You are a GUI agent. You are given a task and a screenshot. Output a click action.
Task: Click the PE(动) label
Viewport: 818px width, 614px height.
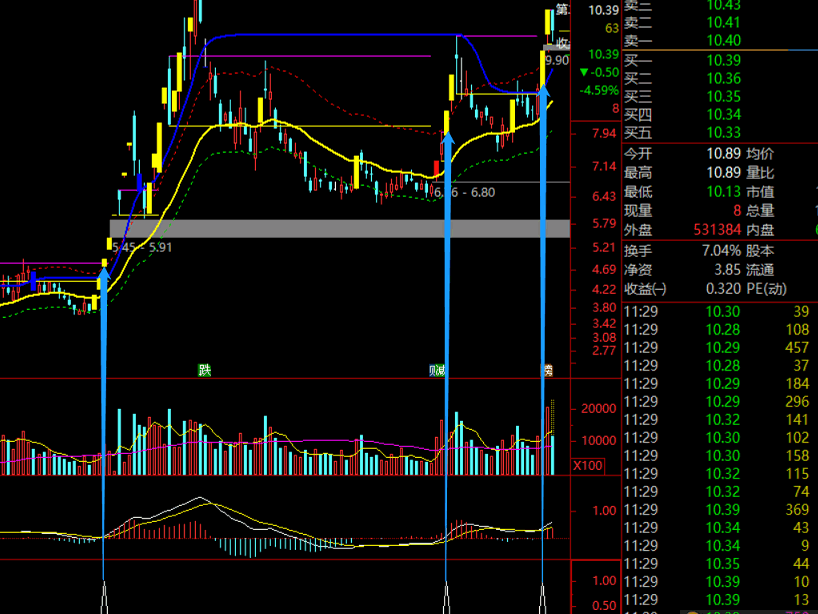pos(766,288)
